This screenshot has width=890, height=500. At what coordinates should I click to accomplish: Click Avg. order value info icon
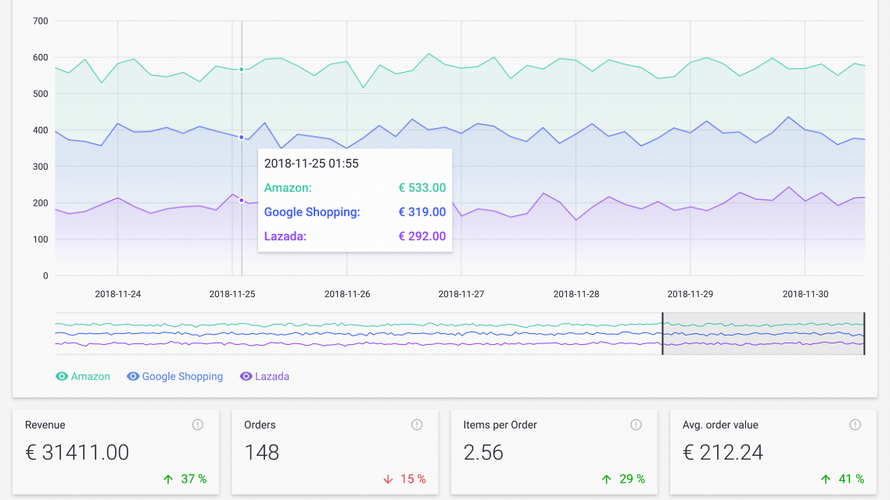[x=855, y=425]
